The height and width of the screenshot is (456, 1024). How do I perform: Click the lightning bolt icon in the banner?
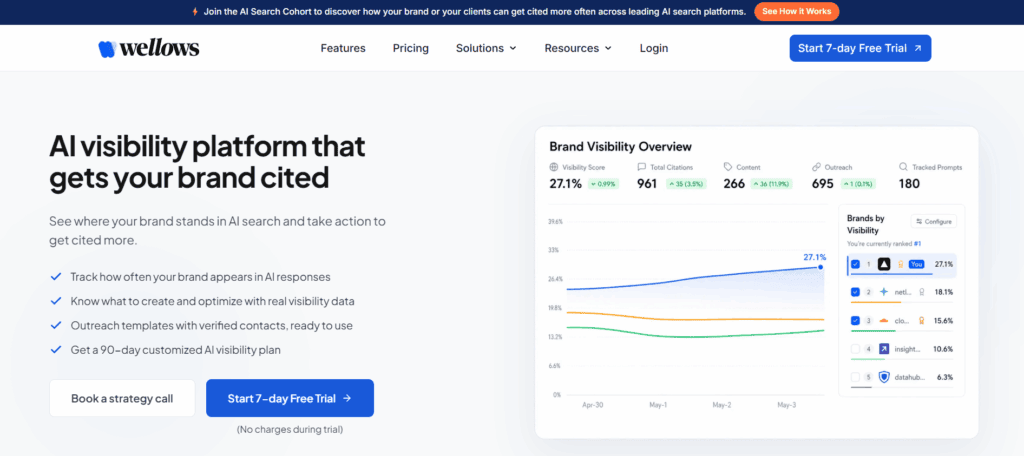(x=195, y=12)
